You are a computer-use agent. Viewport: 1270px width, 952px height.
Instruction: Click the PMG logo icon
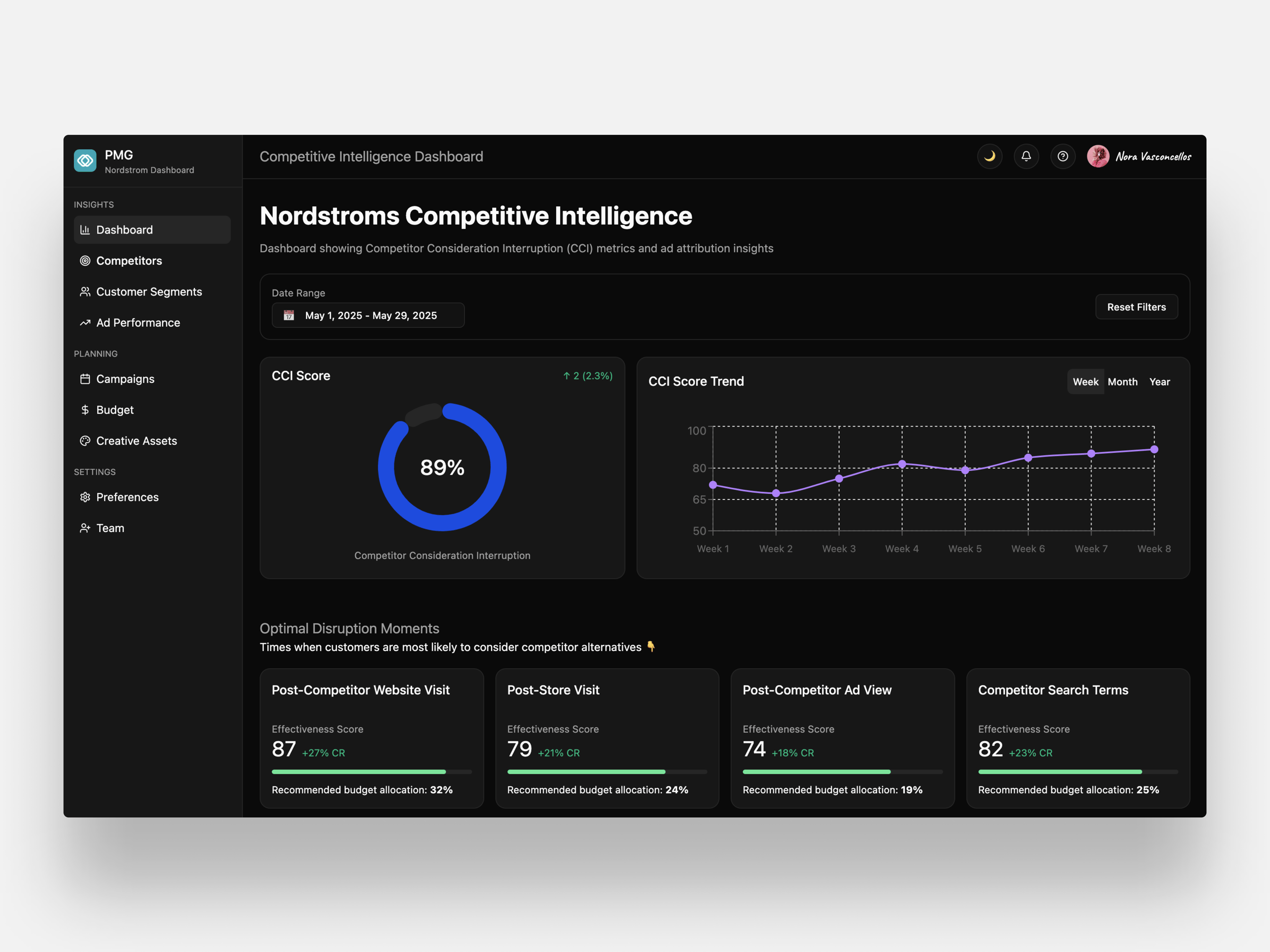coord(85,161)
